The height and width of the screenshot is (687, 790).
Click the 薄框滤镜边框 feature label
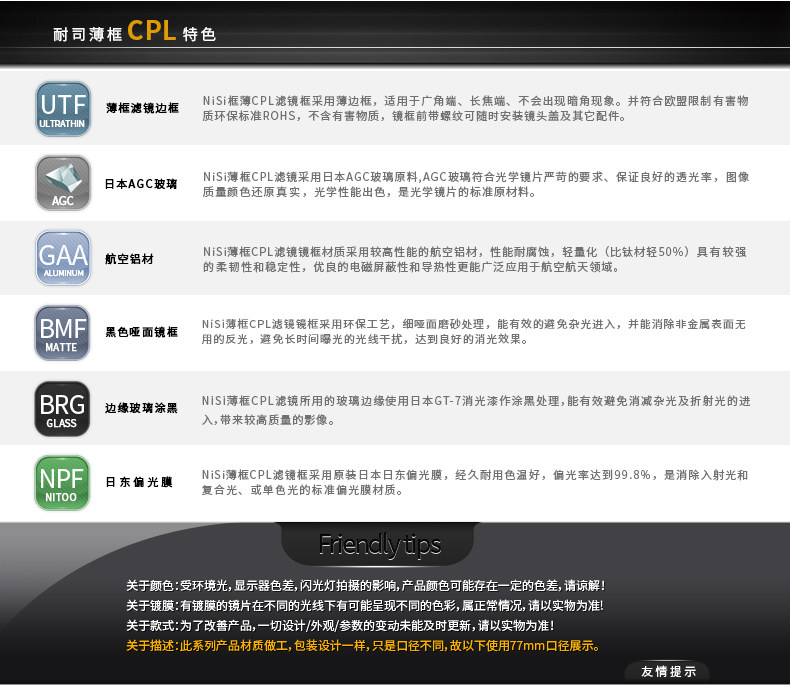tap(143, 108)
